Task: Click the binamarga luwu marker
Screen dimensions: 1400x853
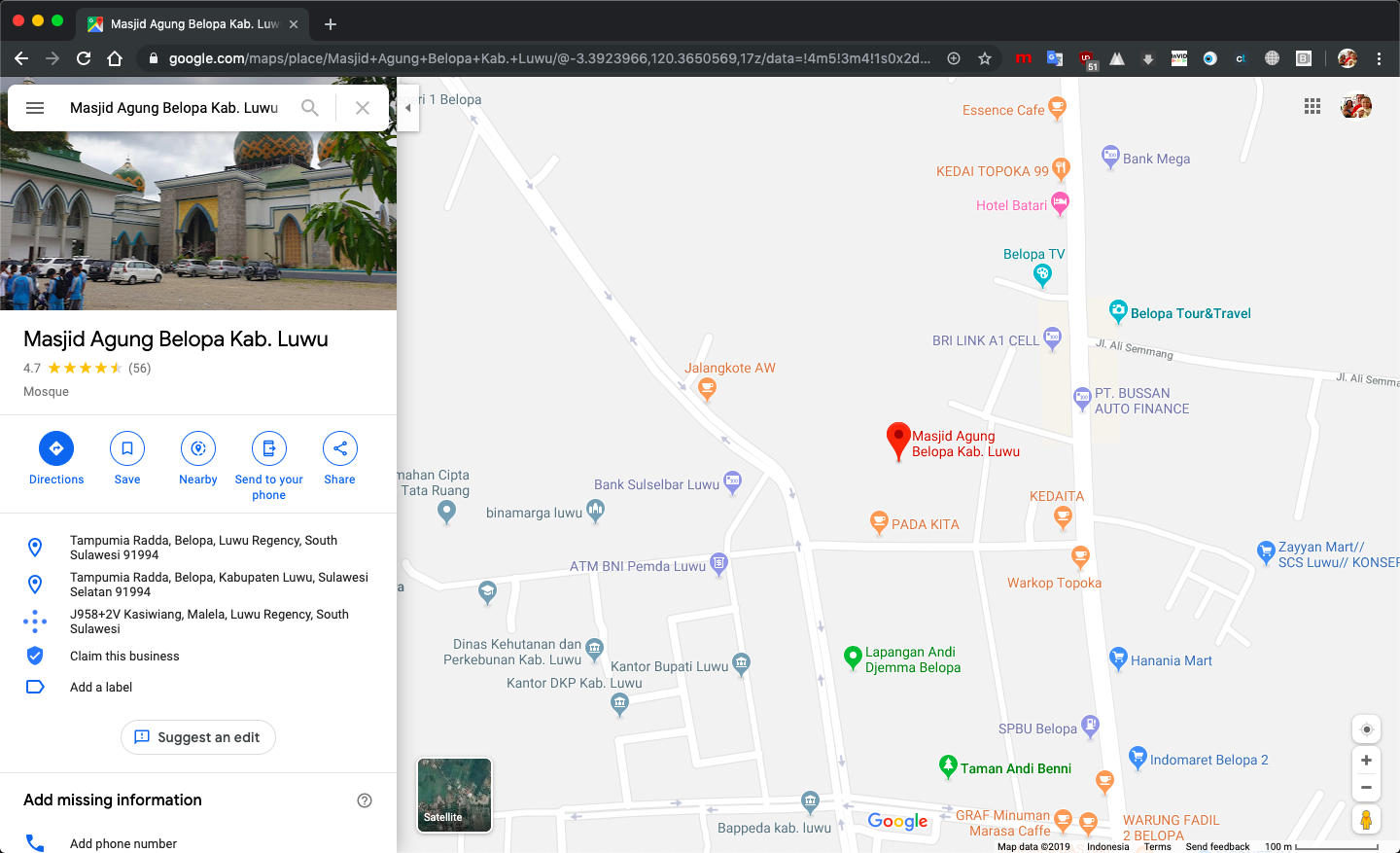Action: click(595, 511)
